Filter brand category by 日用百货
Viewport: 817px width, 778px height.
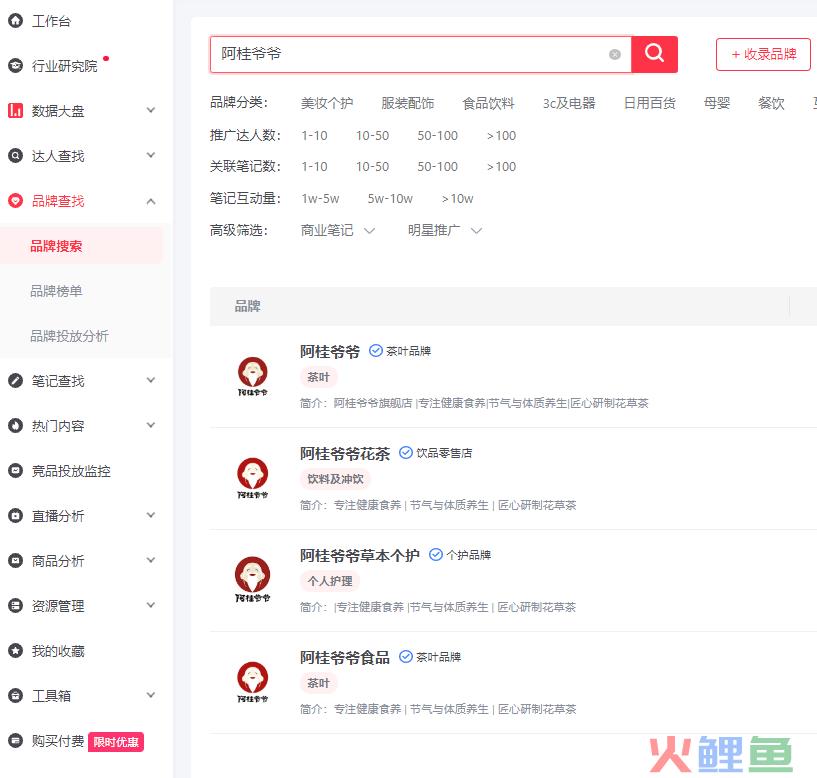click(650, 103)
